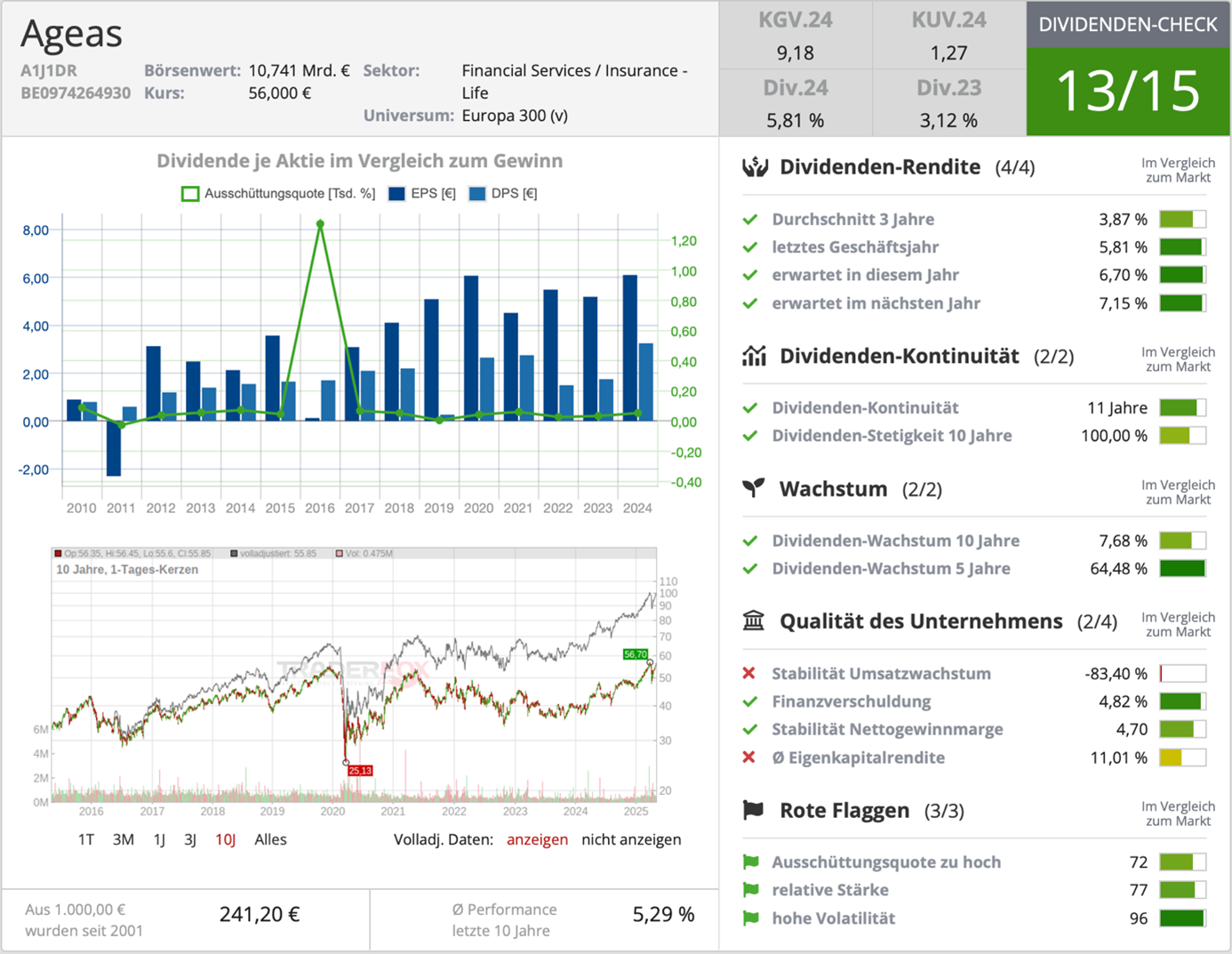Screen dimensions: 1232x954
Task: Click the Div.23 value 3,12 %
Action: pos(948,120)
